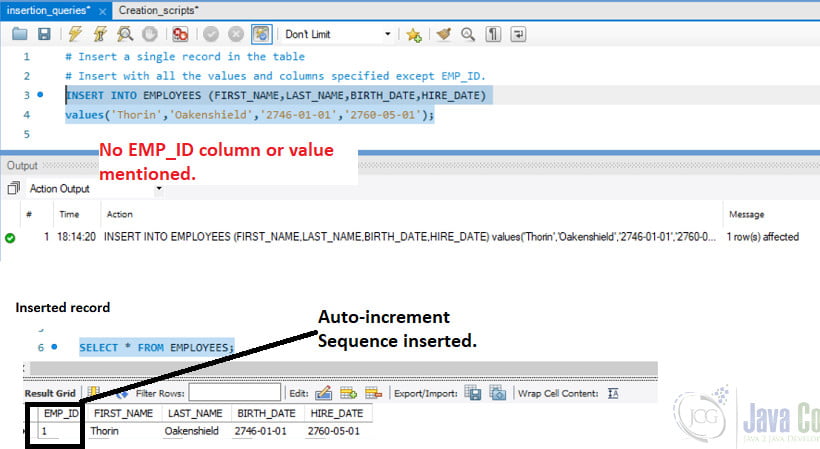Import records from external file icon

pyautogui.click(x=497, y=393)
